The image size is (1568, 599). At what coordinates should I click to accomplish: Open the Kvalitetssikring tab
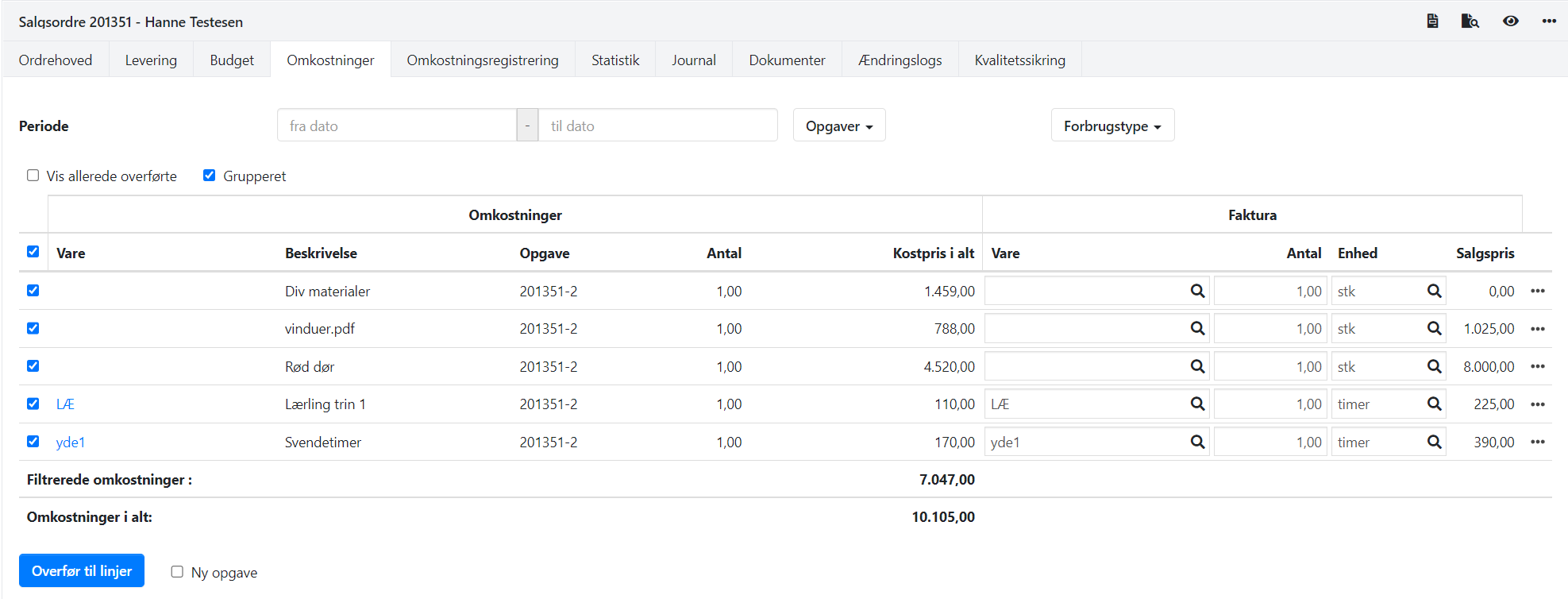(1019, 60)
